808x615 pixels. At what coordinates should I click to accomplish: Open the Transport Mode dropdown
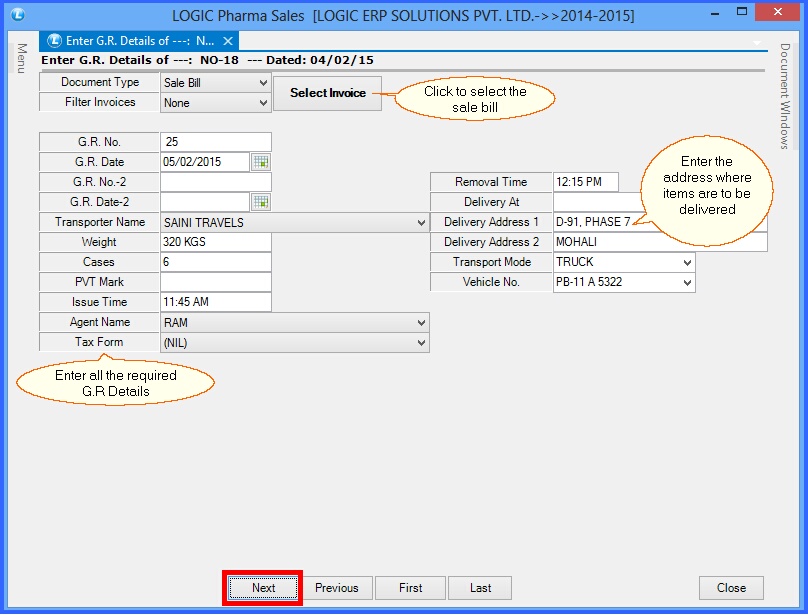coord(687,262)
